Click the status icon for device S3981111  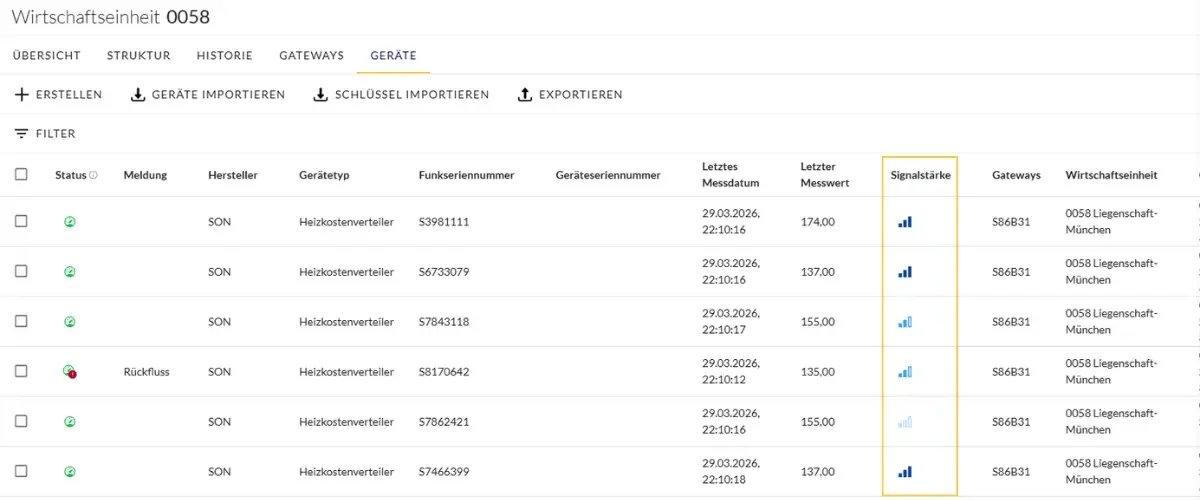click(70, 222)
